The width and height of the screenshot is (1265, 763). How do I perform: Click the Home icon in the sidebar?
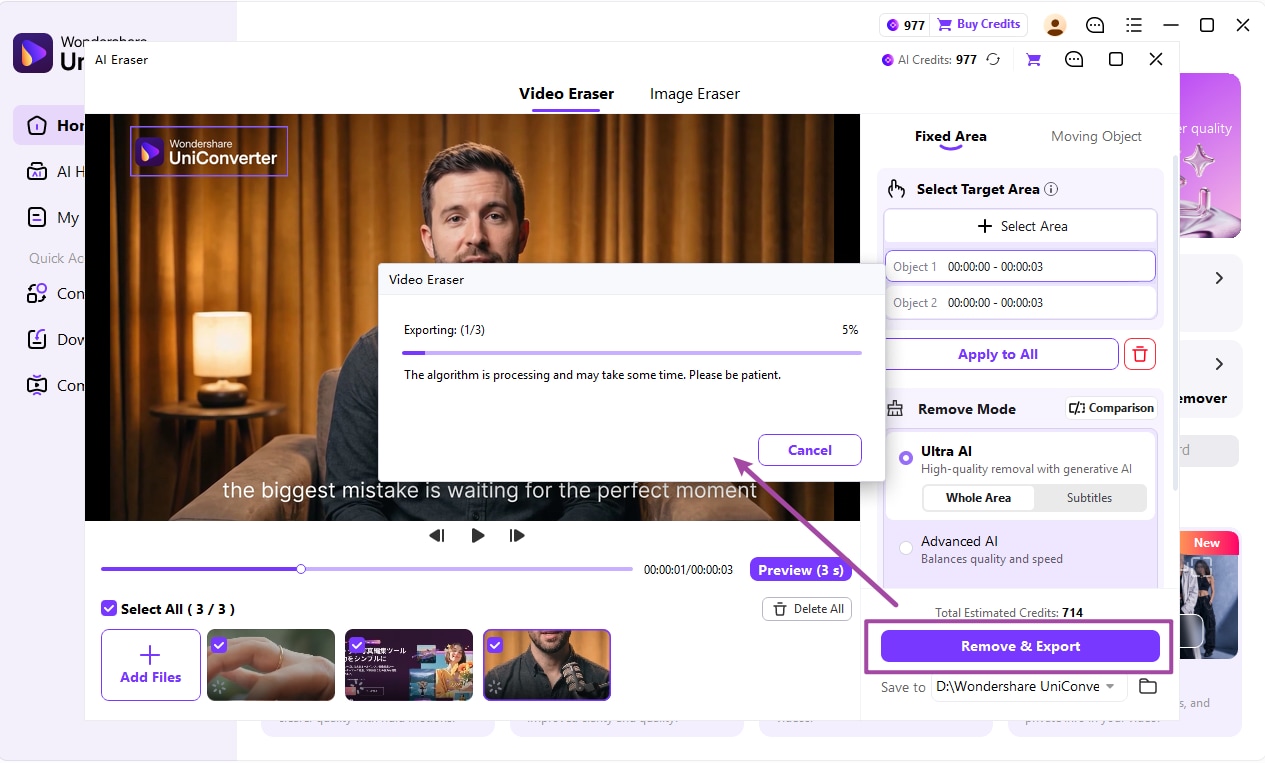click(37, 125)
